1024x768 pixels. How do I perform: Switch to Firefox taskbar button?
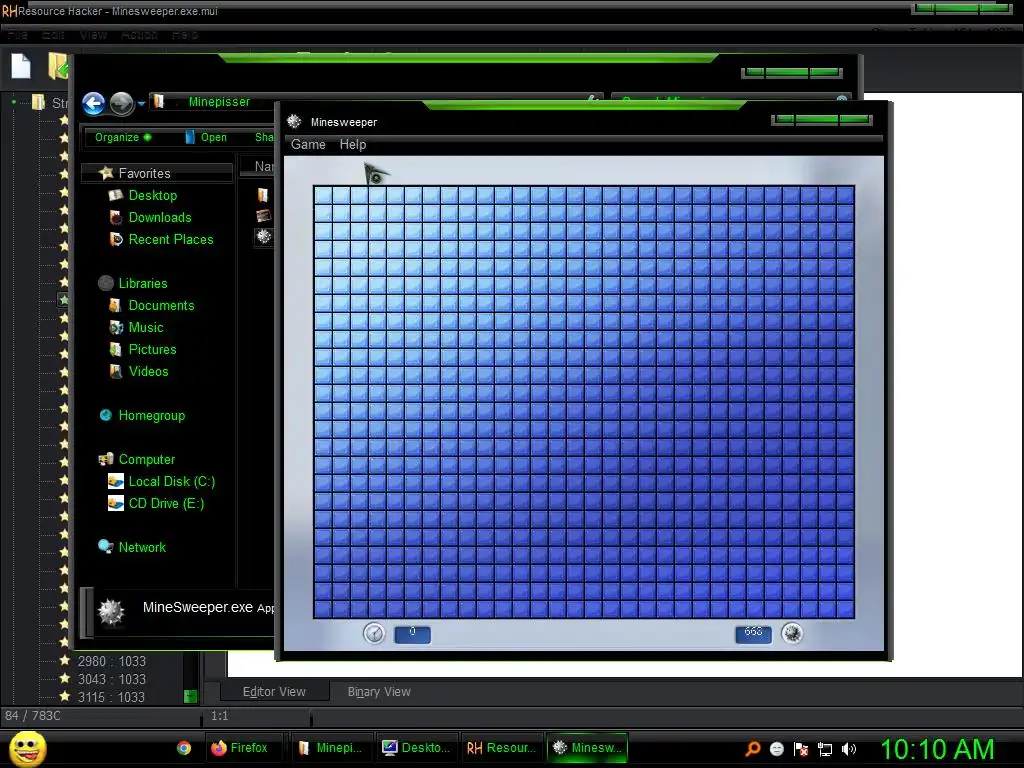[244, 748]
